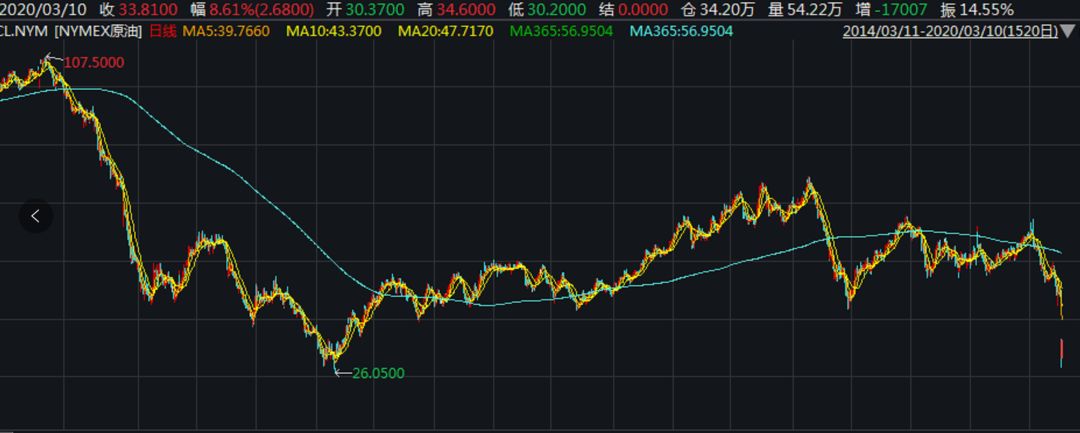Click the 107.5000 high price marker
This screenshot has height=433, width=1080.
(94, 63)
